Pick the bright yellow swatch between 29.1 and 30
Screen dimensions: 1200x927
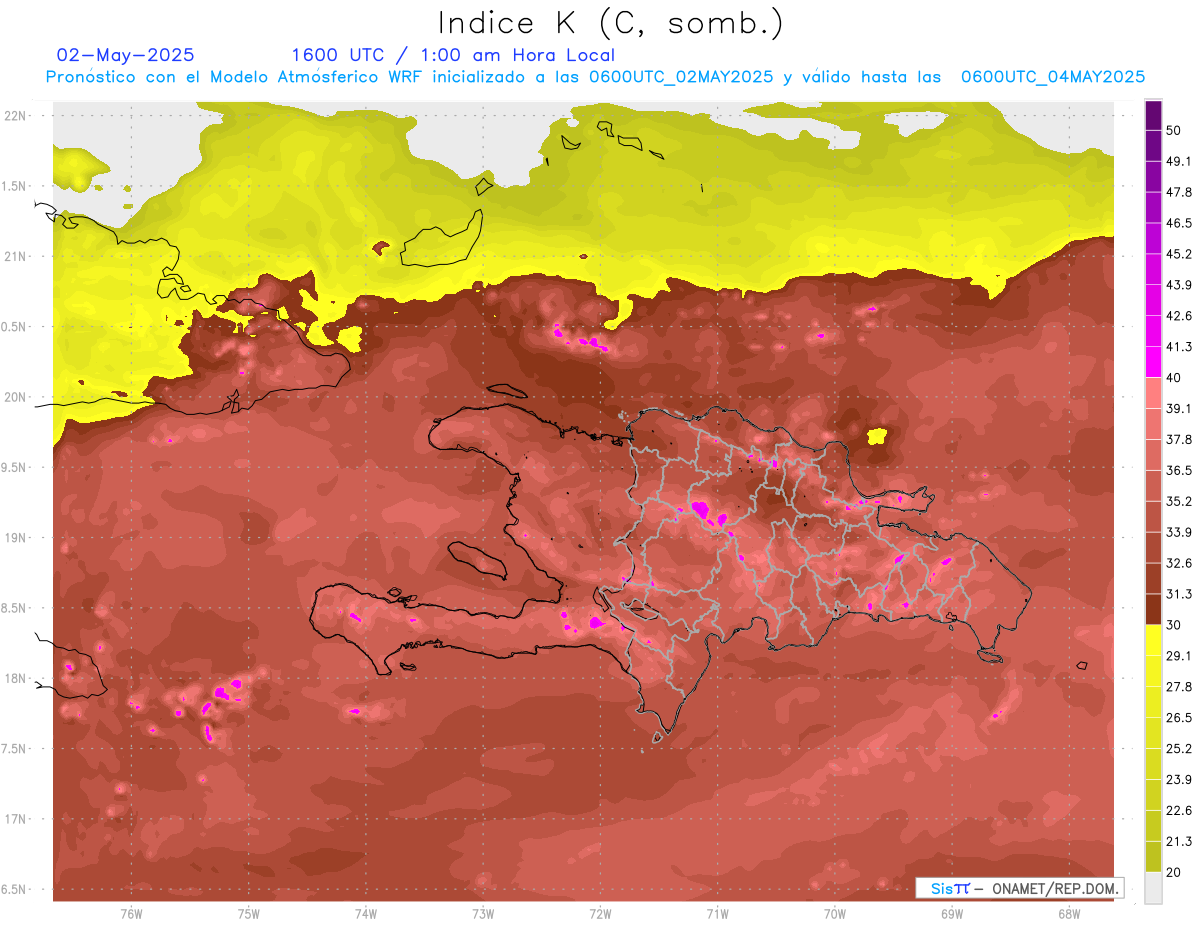click(1153, 640)
